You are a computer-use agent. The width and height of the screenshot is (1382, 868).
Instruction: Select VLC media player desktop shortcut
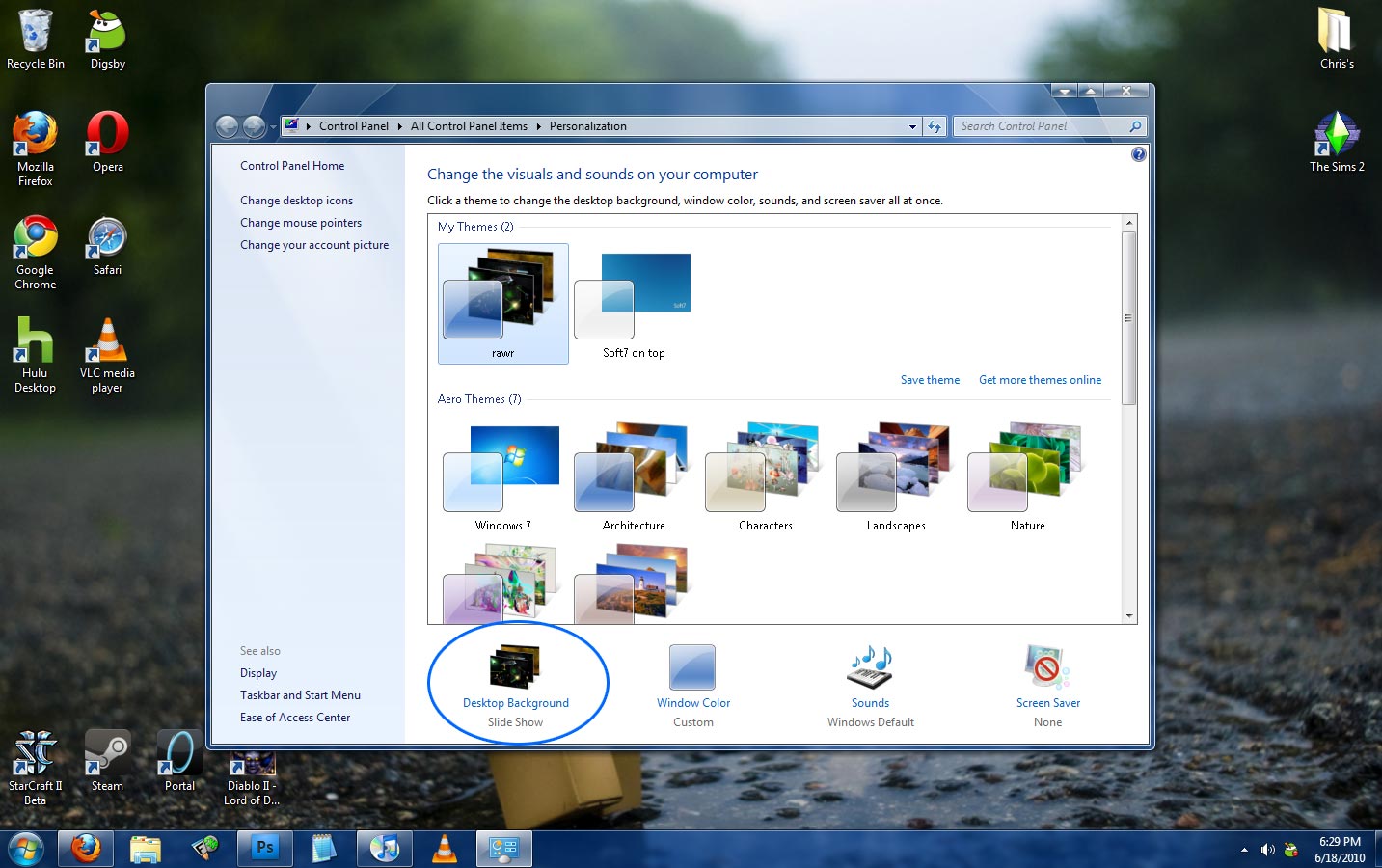[107, 356]
